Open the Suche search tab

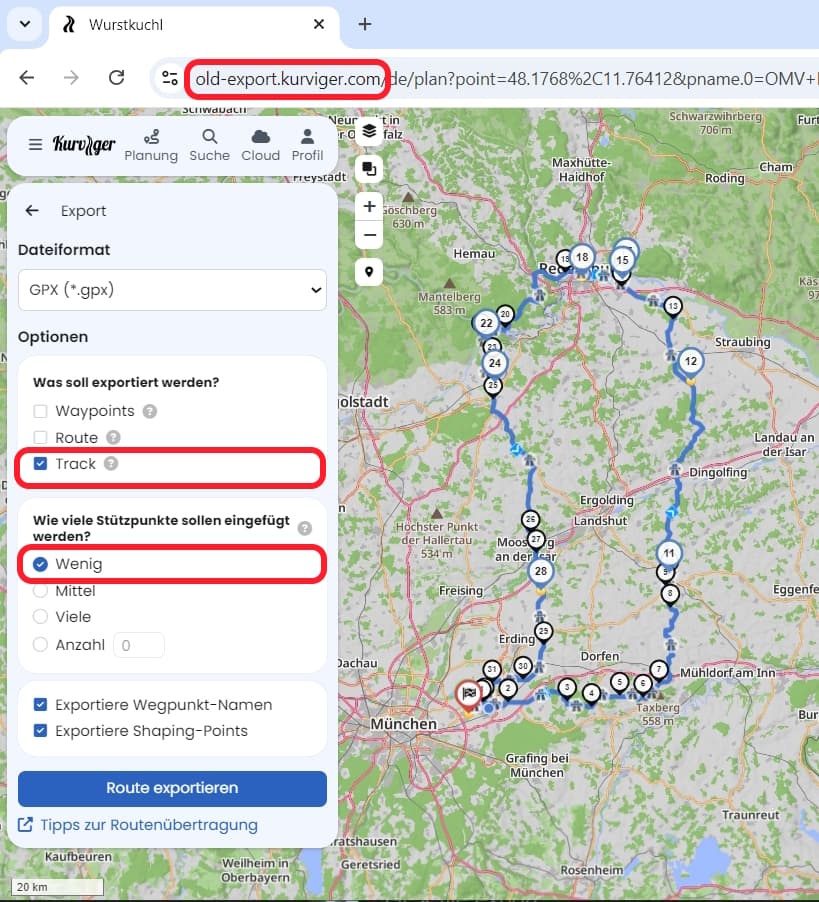coord(209,145)
